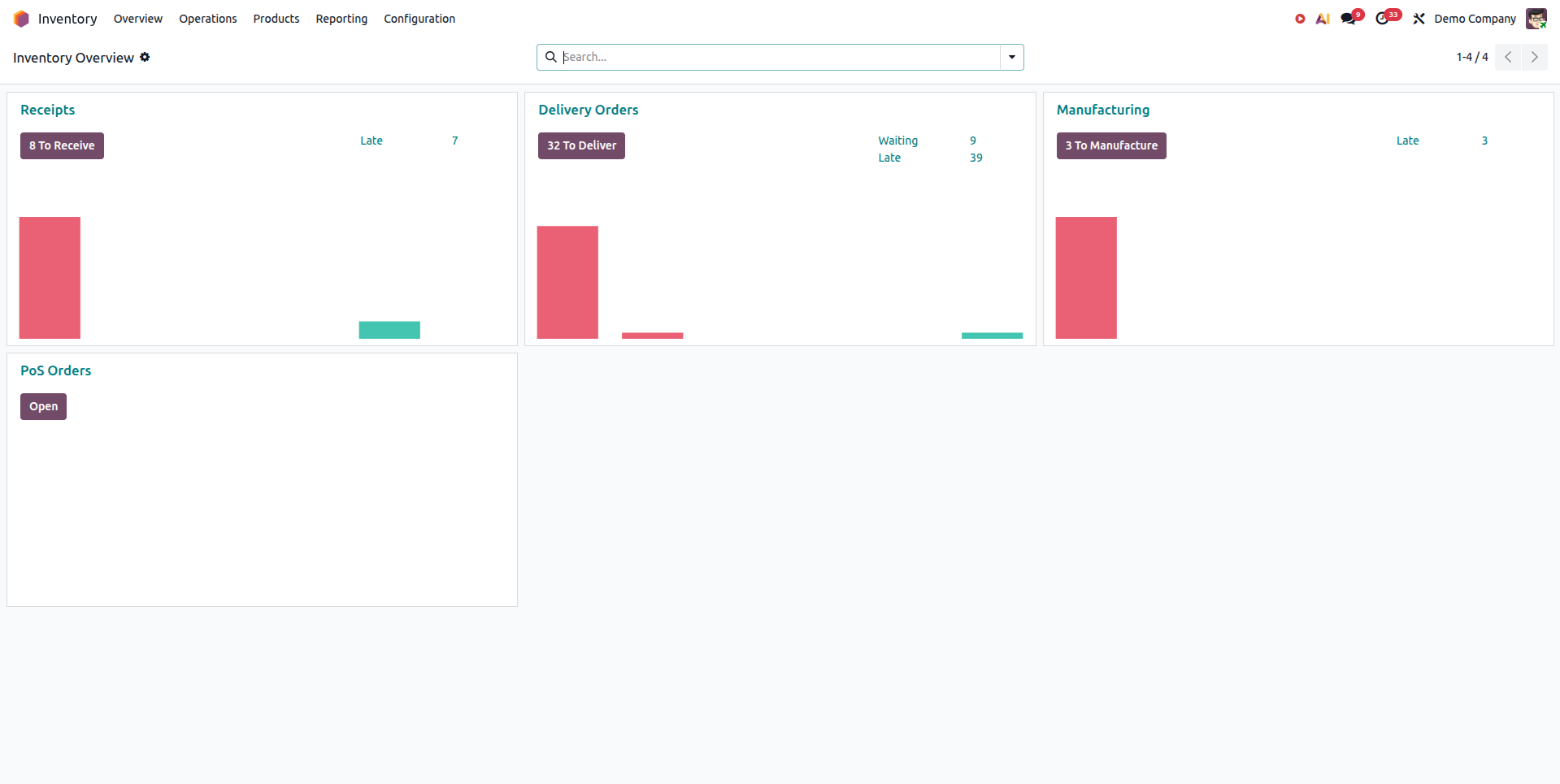Image resolution: width=1560 pixels, height=784 pixels.
Task: Click the magnifier search icon
Action: [x=550, y=57]
